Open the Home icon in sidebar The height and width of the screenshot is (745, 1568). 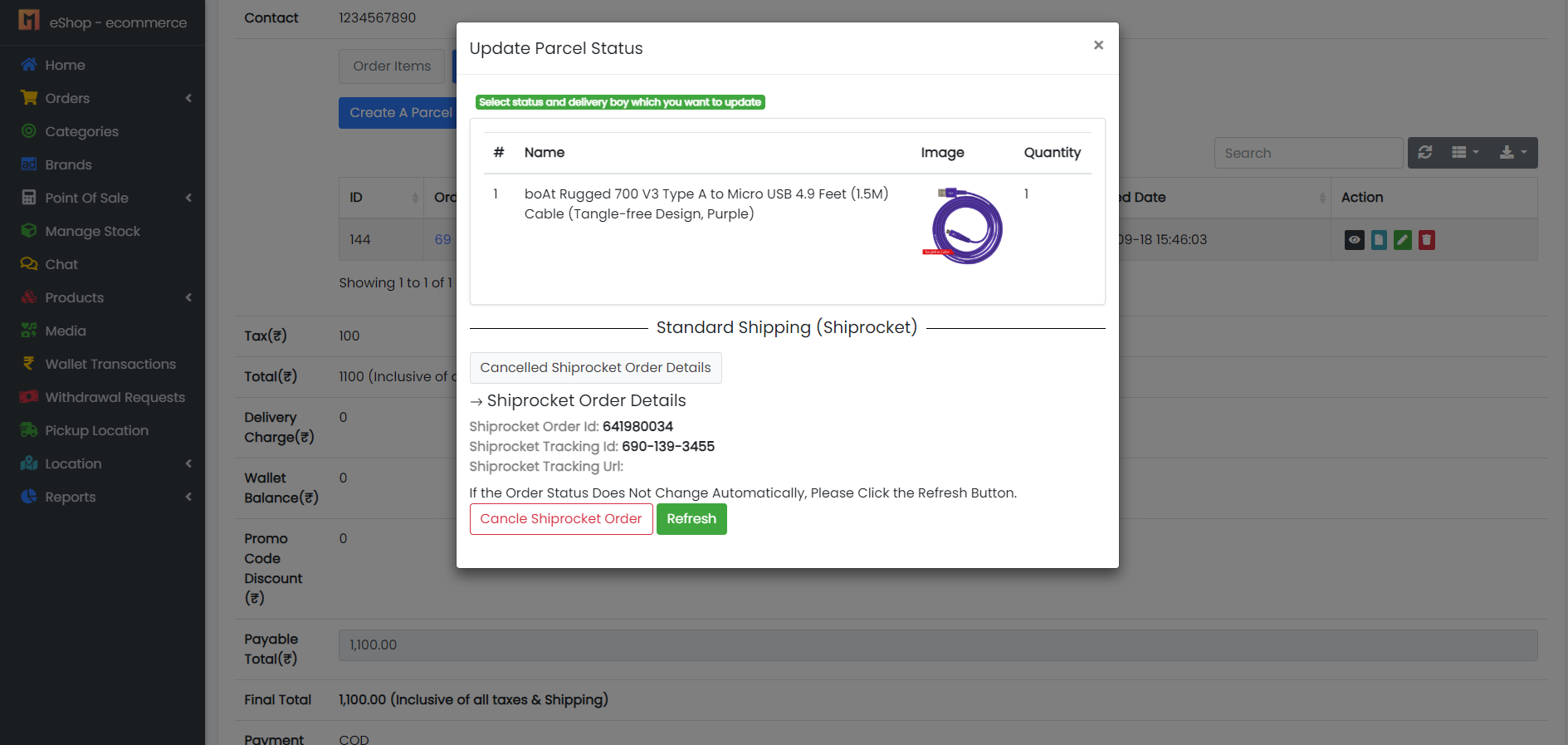pyautogui.click(x=29, y=65)
